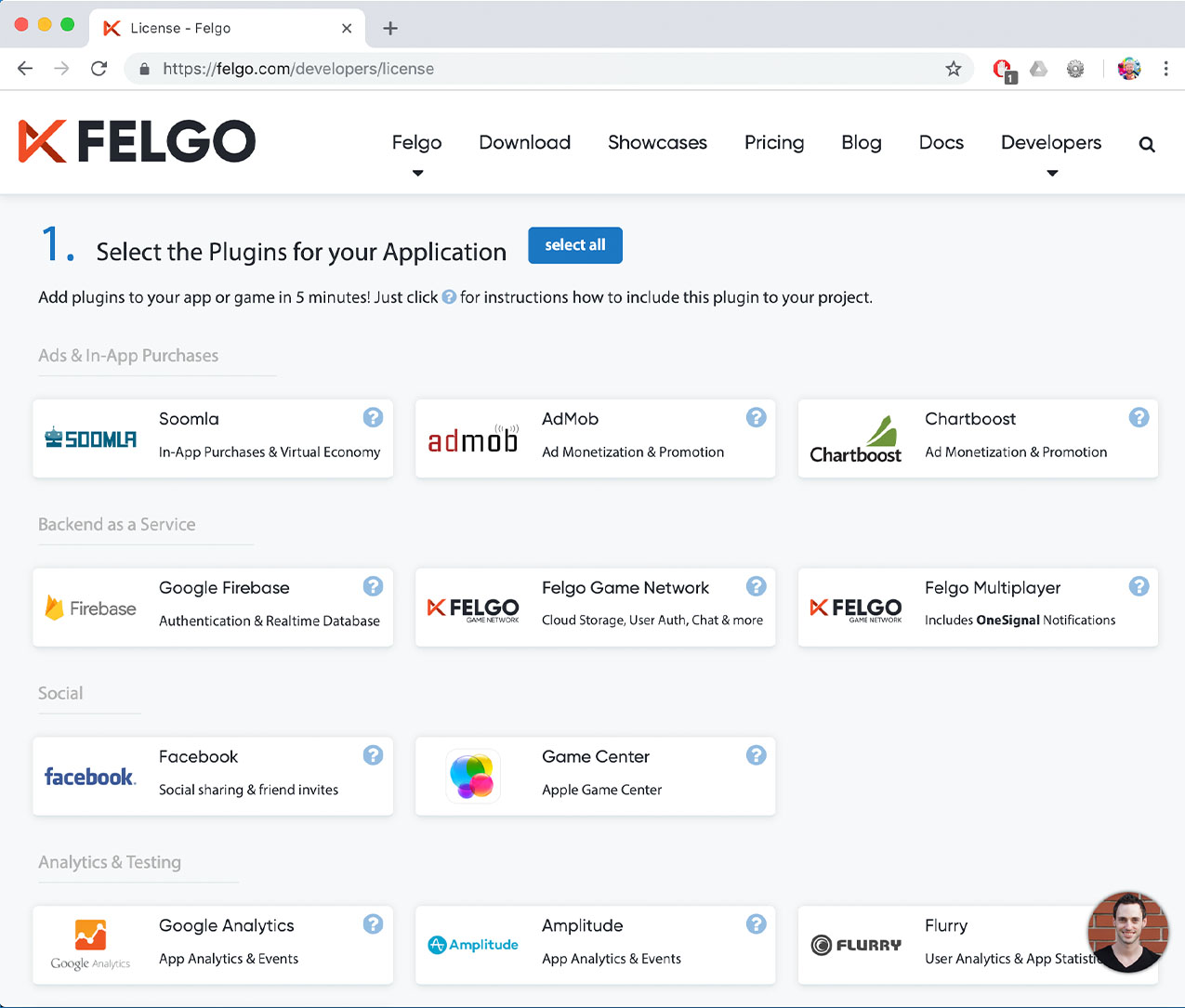
Task: Click the browser forward arrow
Action: pos(61,69)
